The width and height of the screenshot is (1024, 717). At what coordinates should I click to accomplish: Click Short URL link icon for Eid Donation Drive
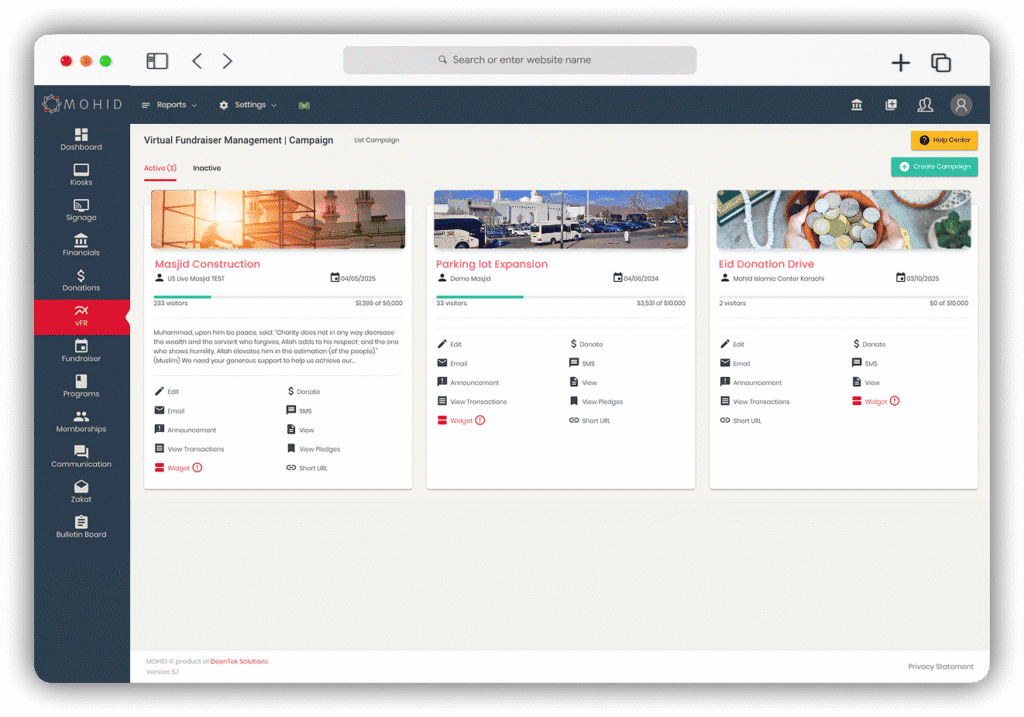tap(726, 421)
